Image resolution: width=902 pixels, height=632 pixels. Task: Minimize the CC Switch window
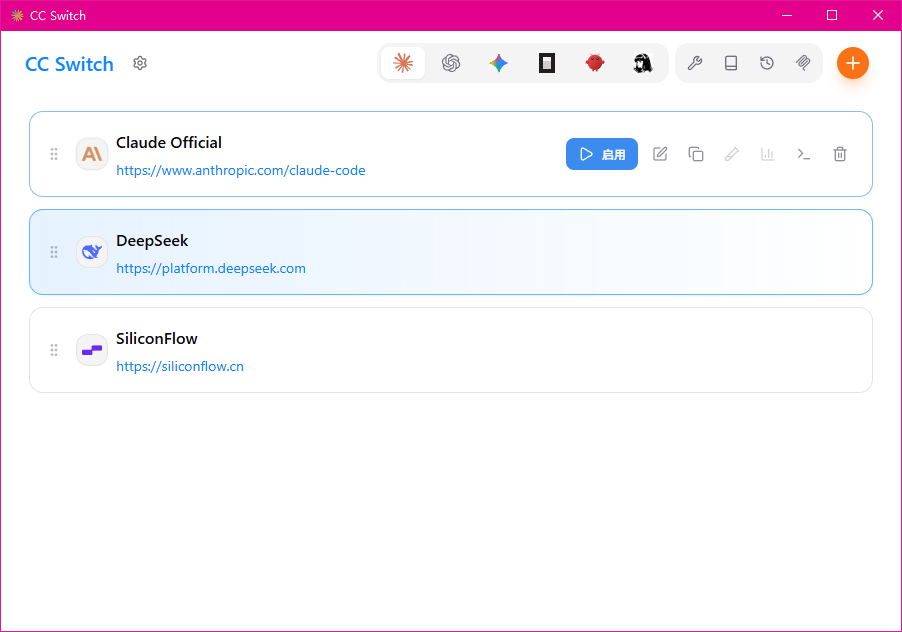(x=787, y=16)
